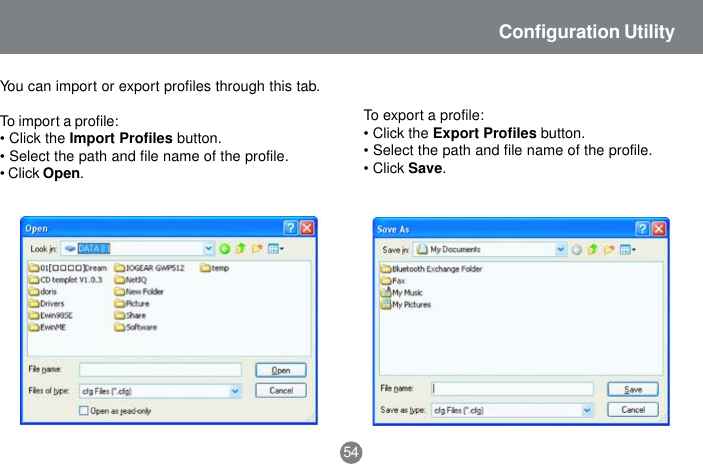Viewport: 703px width, 464px height.
Task: Click the File name field in Open dialog
Action: coord(161,370)
